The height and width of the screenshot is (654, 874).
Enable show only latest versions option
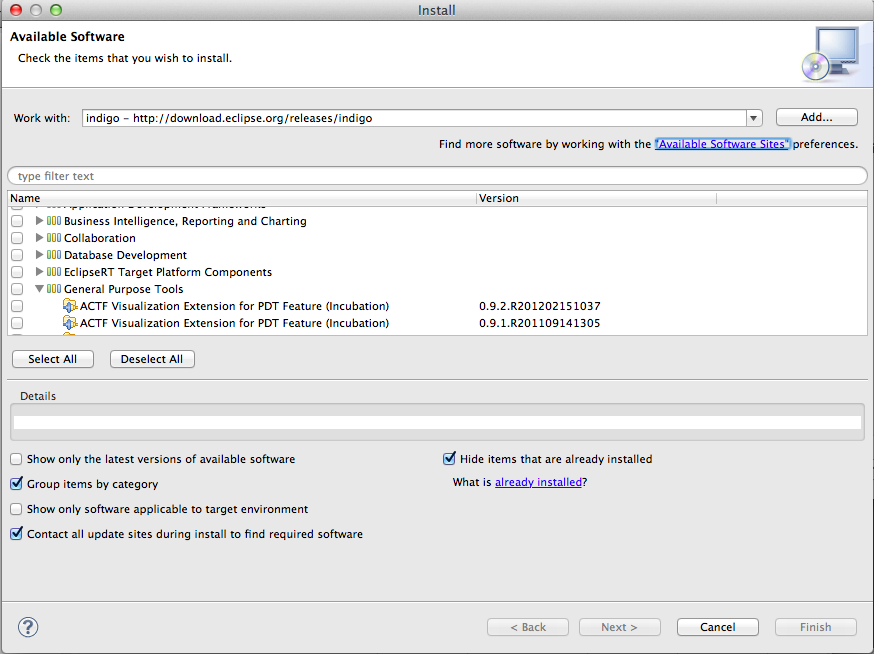point(16,459)
